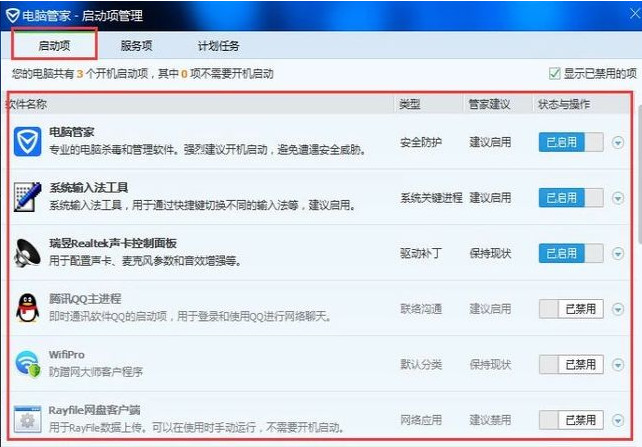Click 联络沟通 type cell
Screen dimensions: 642x447
click(421, 309)
